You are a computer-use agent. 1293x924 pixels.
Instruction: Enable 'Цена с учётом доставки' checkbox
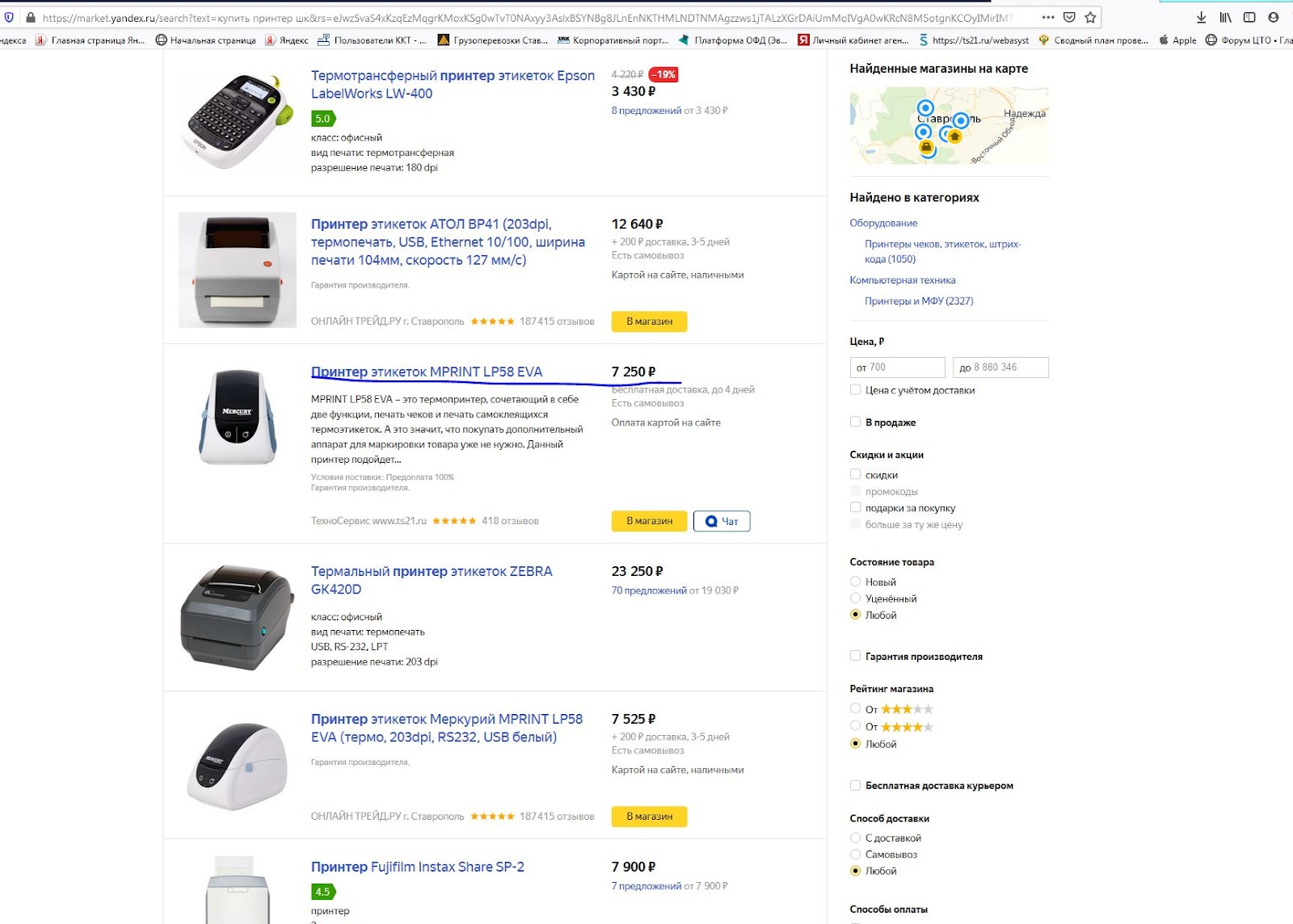coord(855,389)
